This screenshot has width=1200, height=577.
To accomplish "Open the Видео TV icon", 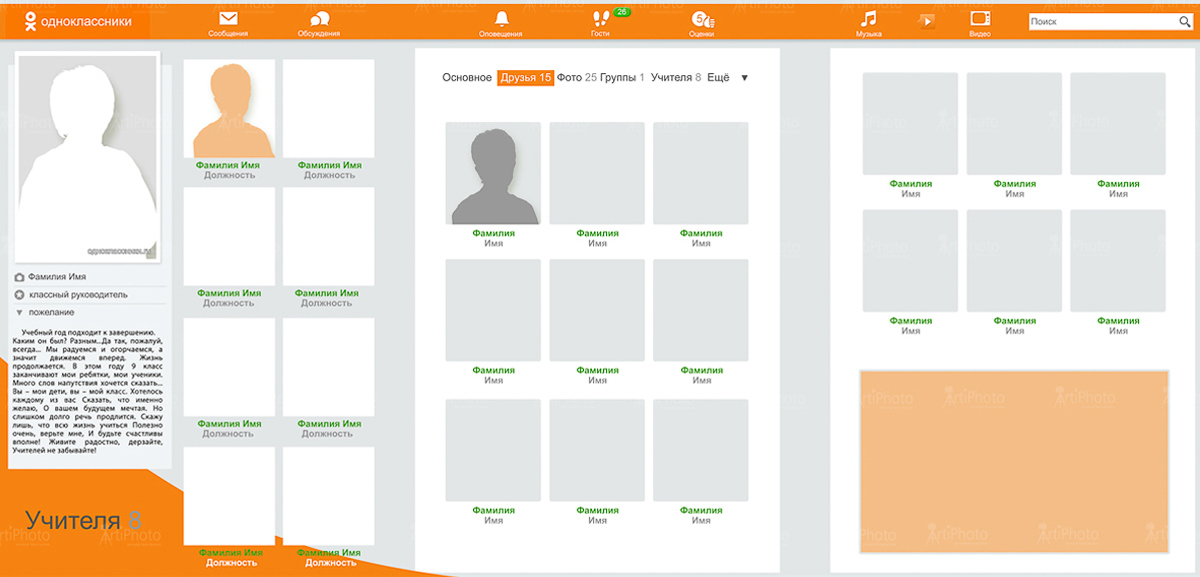I will 980,19.
